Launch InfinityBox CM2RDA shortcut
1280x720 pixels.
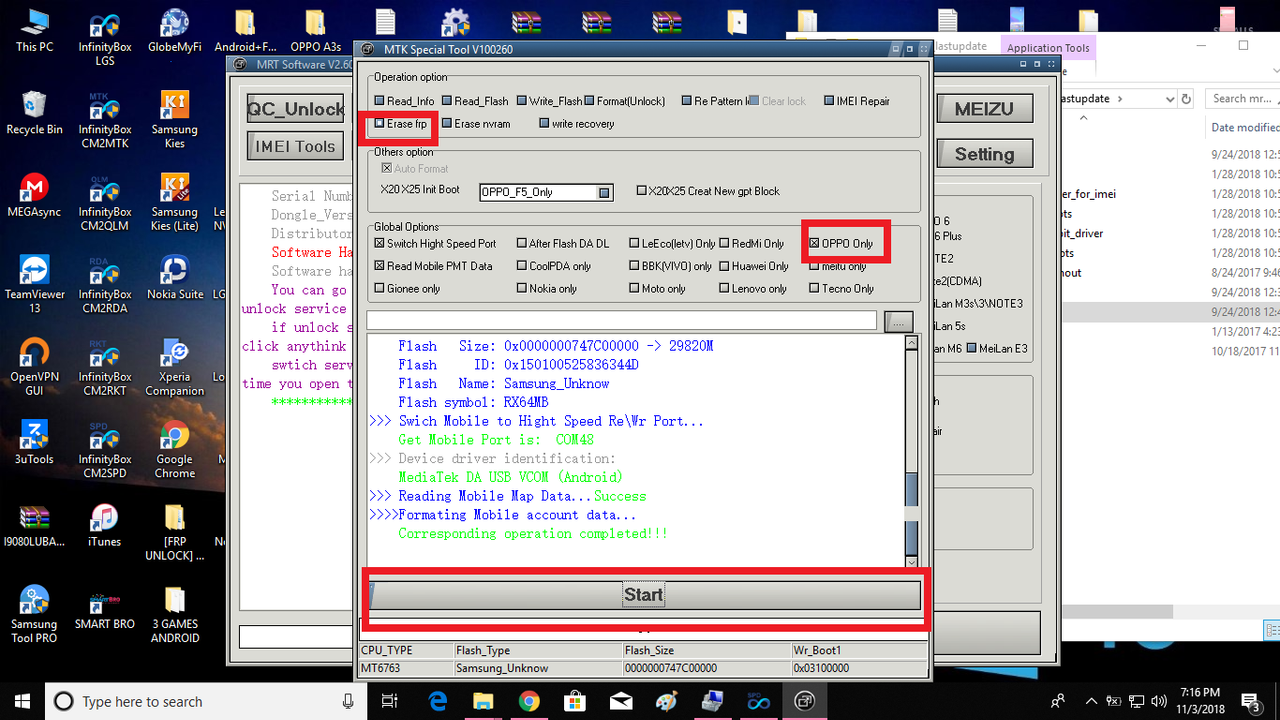pos(105,285)
